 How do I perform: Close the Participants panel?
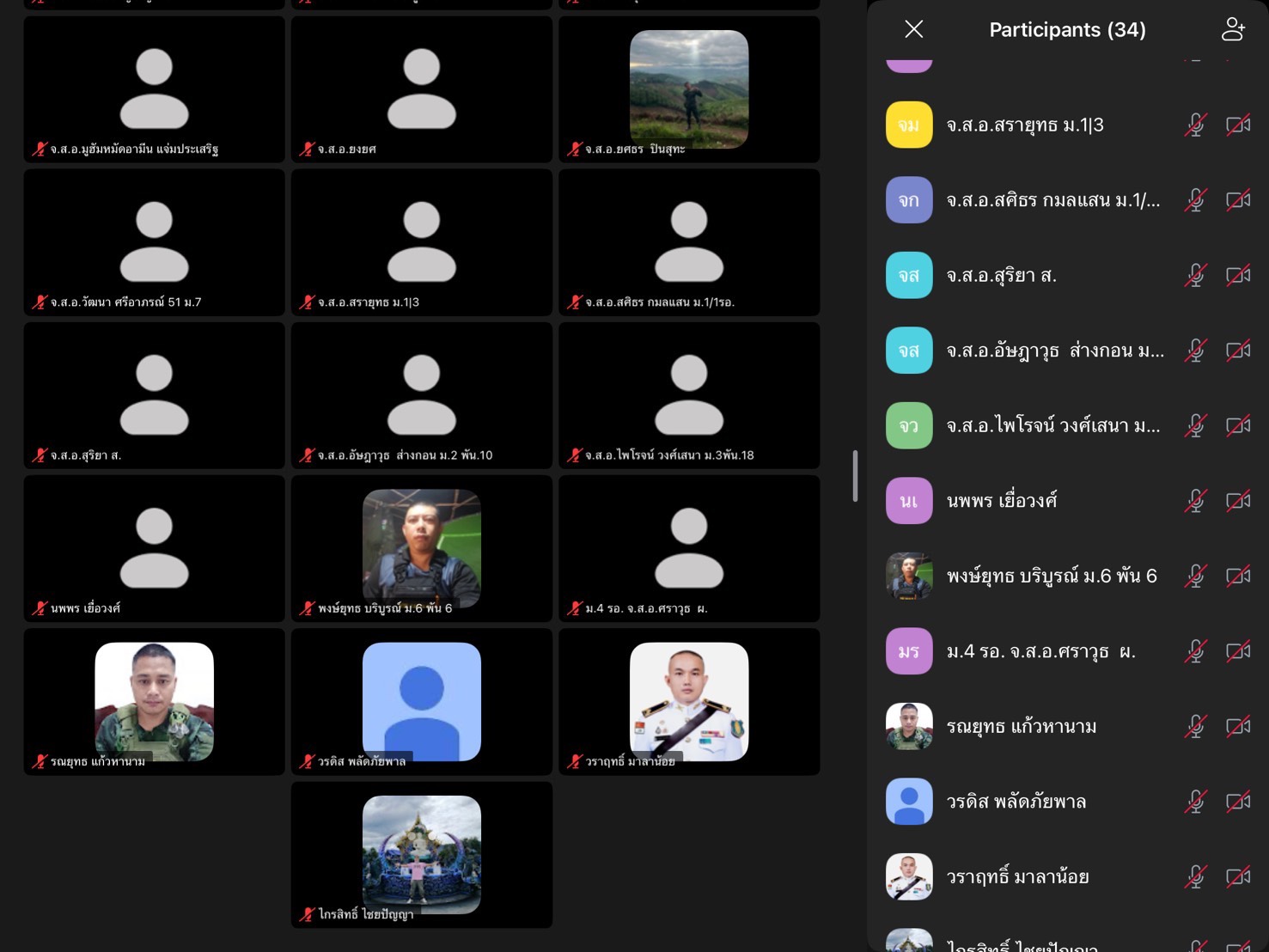pyautogui.click(x=913, y=30)
